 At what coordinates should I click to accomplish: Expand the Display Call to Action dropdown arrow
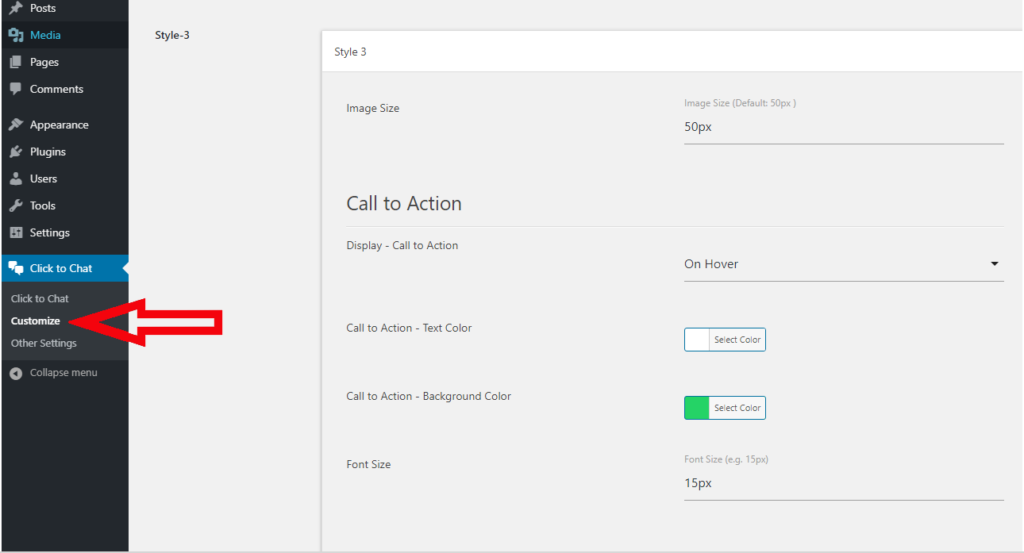[994, 264]
